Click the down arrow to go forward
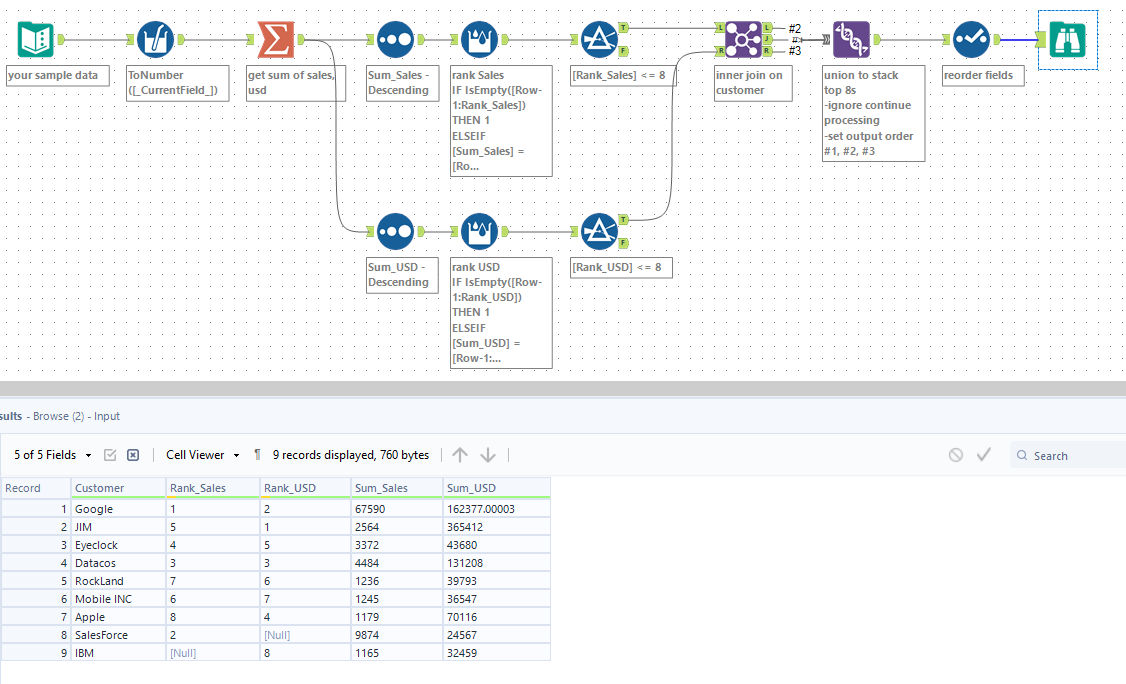The width and height of the screenshot is (1126, 684). [x=487, y=455]
